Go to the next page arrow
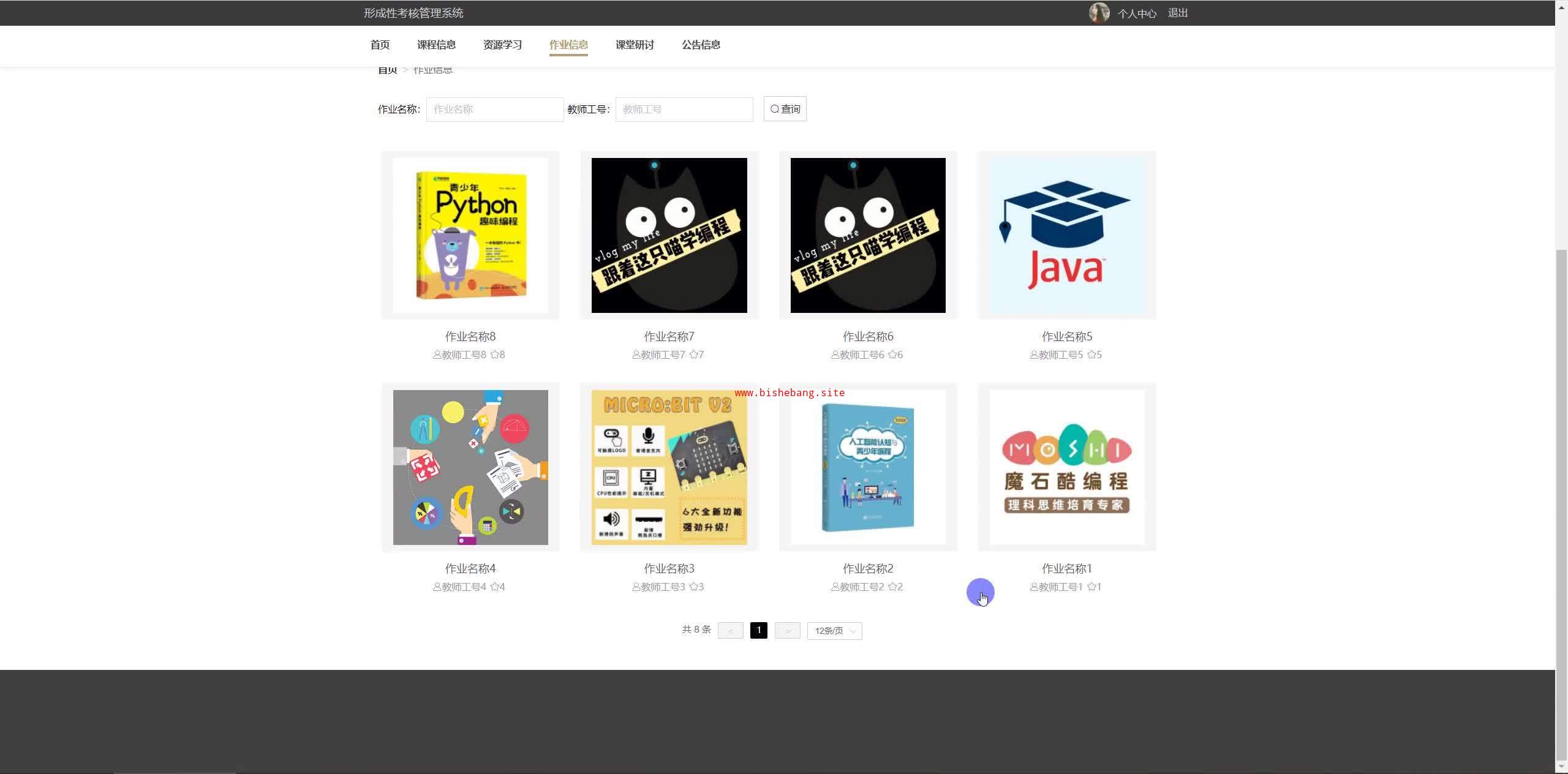1568x774 pixels. coord(787,631)
